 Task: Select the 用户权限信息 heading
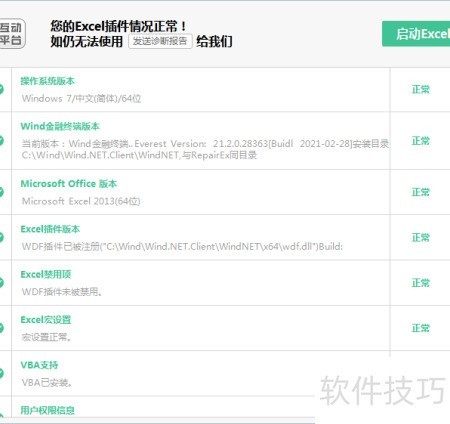pos(47,410)
